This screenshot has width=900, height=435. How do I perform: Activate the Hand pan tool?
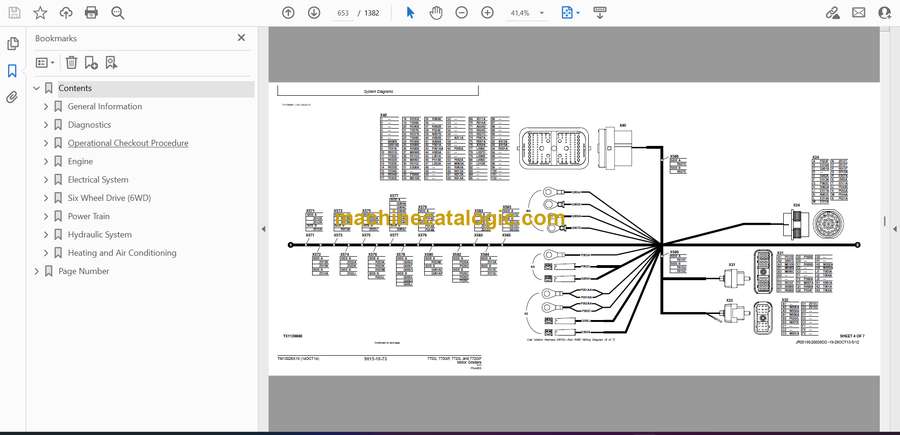point(436,13)
